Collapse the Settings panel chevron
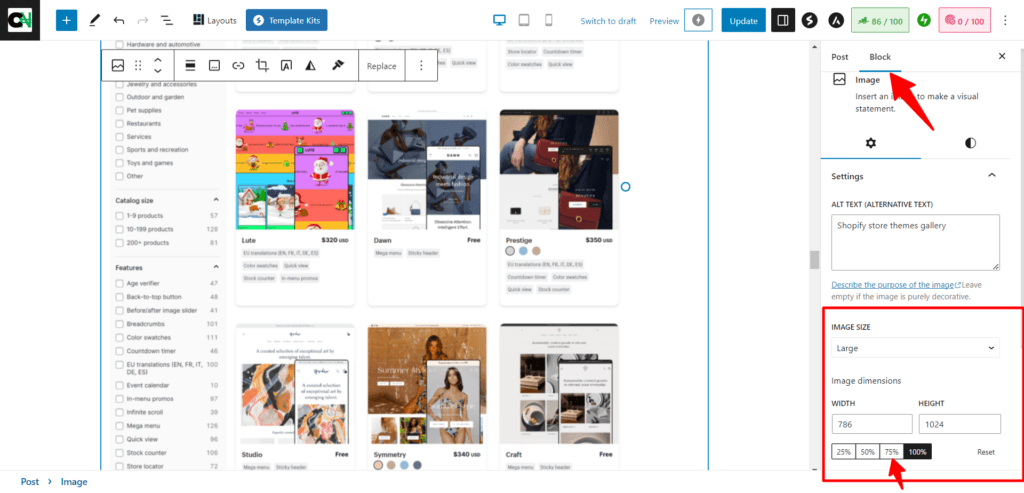 click(992, 175)
